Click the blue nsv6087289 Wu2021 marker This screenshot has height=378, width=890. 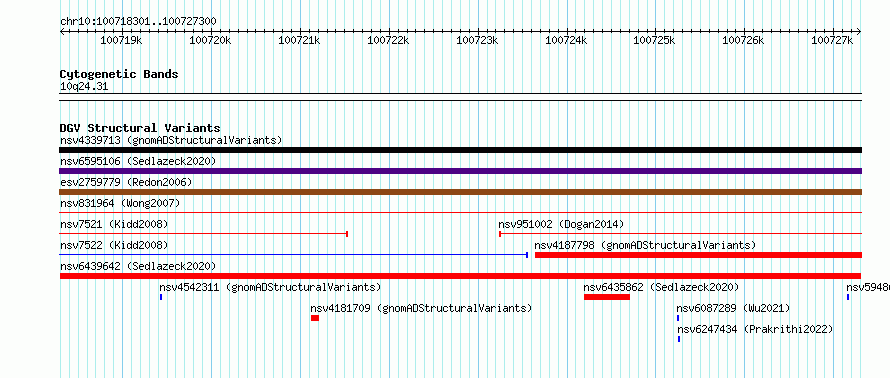coord(678,318)
